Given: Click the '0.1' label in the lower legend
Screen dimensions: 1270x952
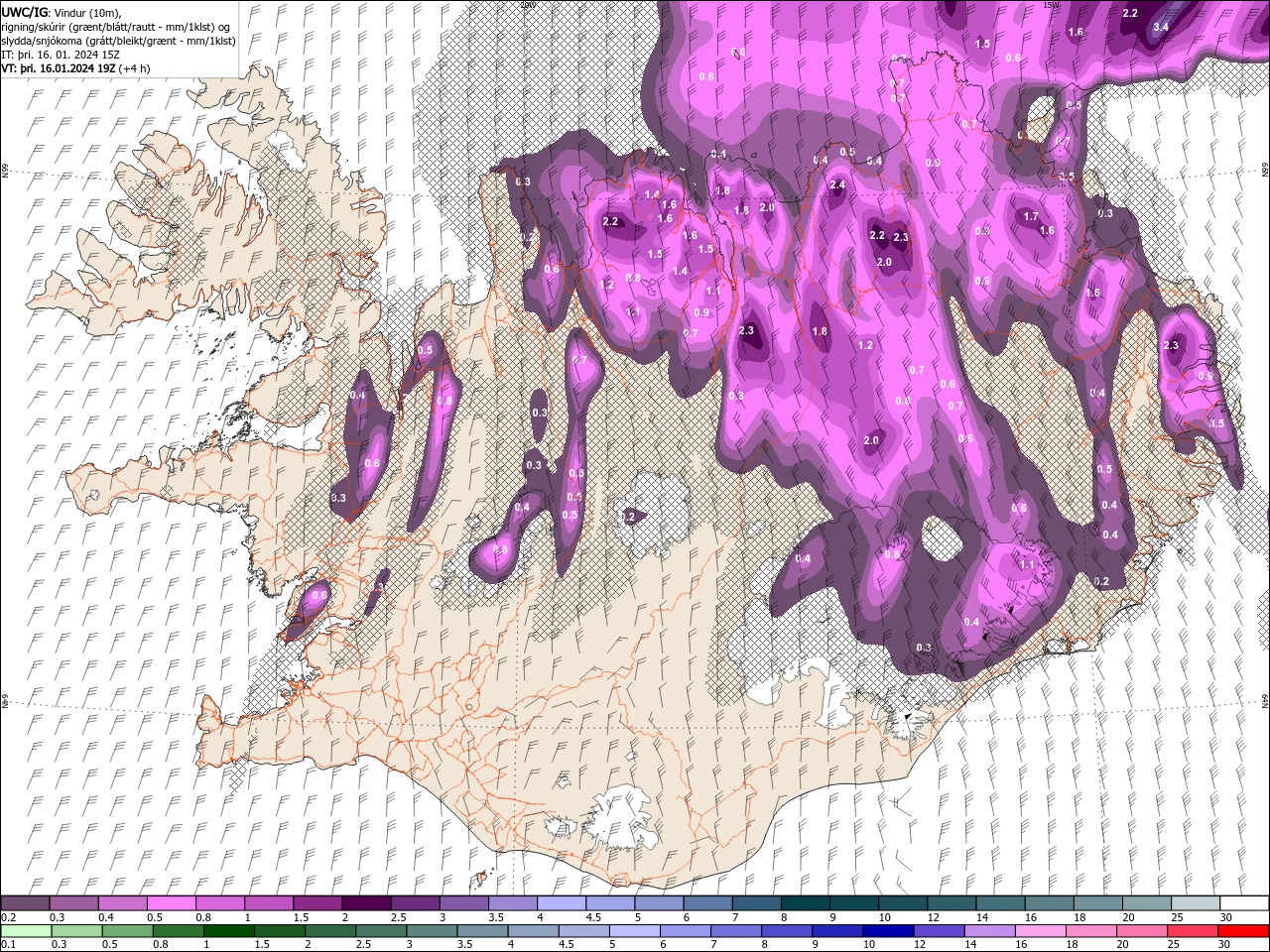Looking at the screenshot, I should pyautogui.click(x=9, y=944).
